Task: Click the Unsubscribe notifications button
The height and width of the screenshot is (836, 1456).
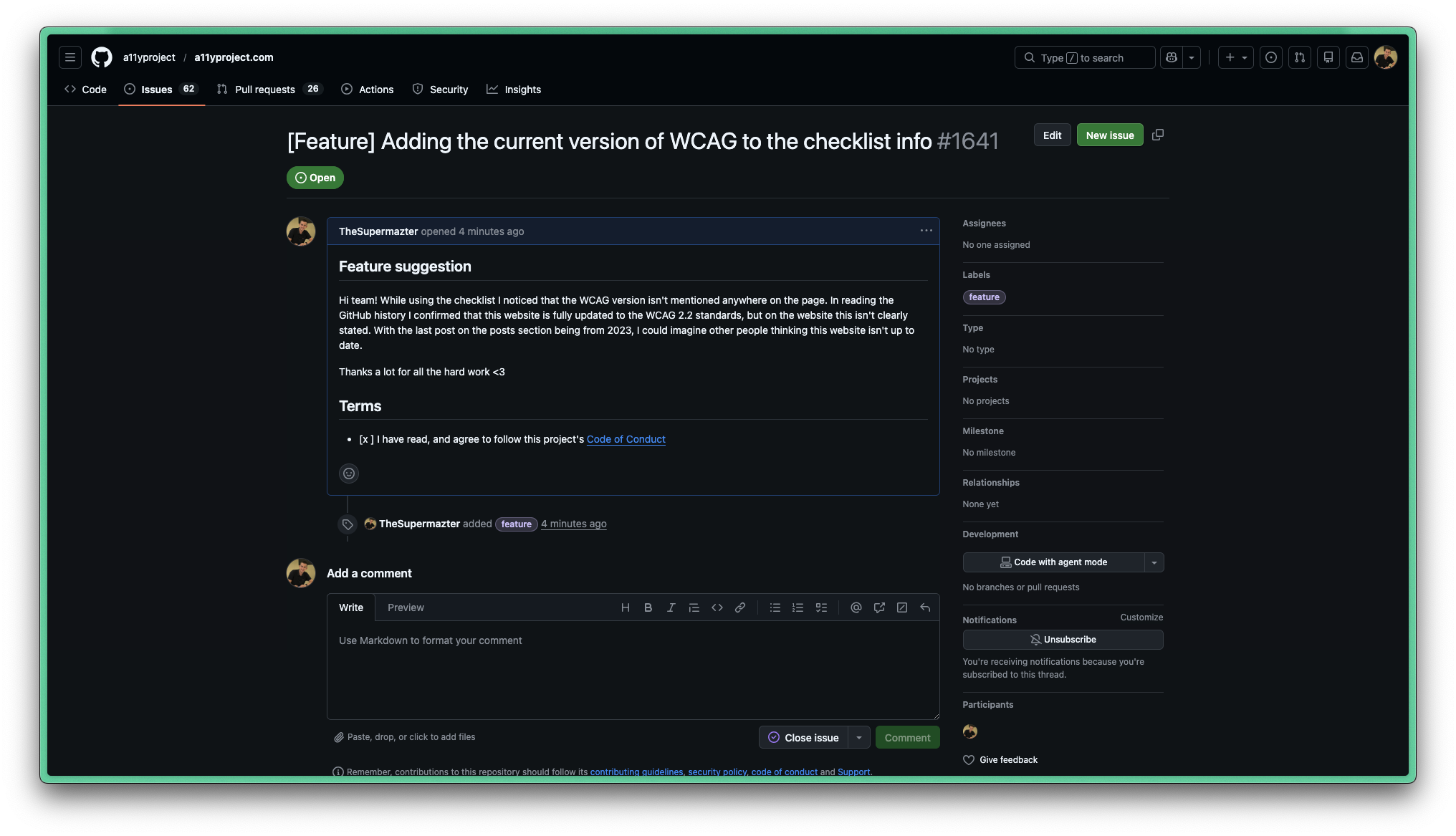Action: pyautogui.click(x=1063, y=640)
